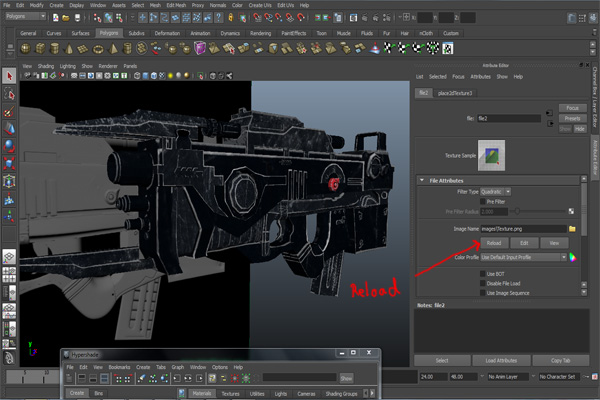Screen dimensions: 600x400
Task: Create a polygon sphere from shelf
Action: 25,49
